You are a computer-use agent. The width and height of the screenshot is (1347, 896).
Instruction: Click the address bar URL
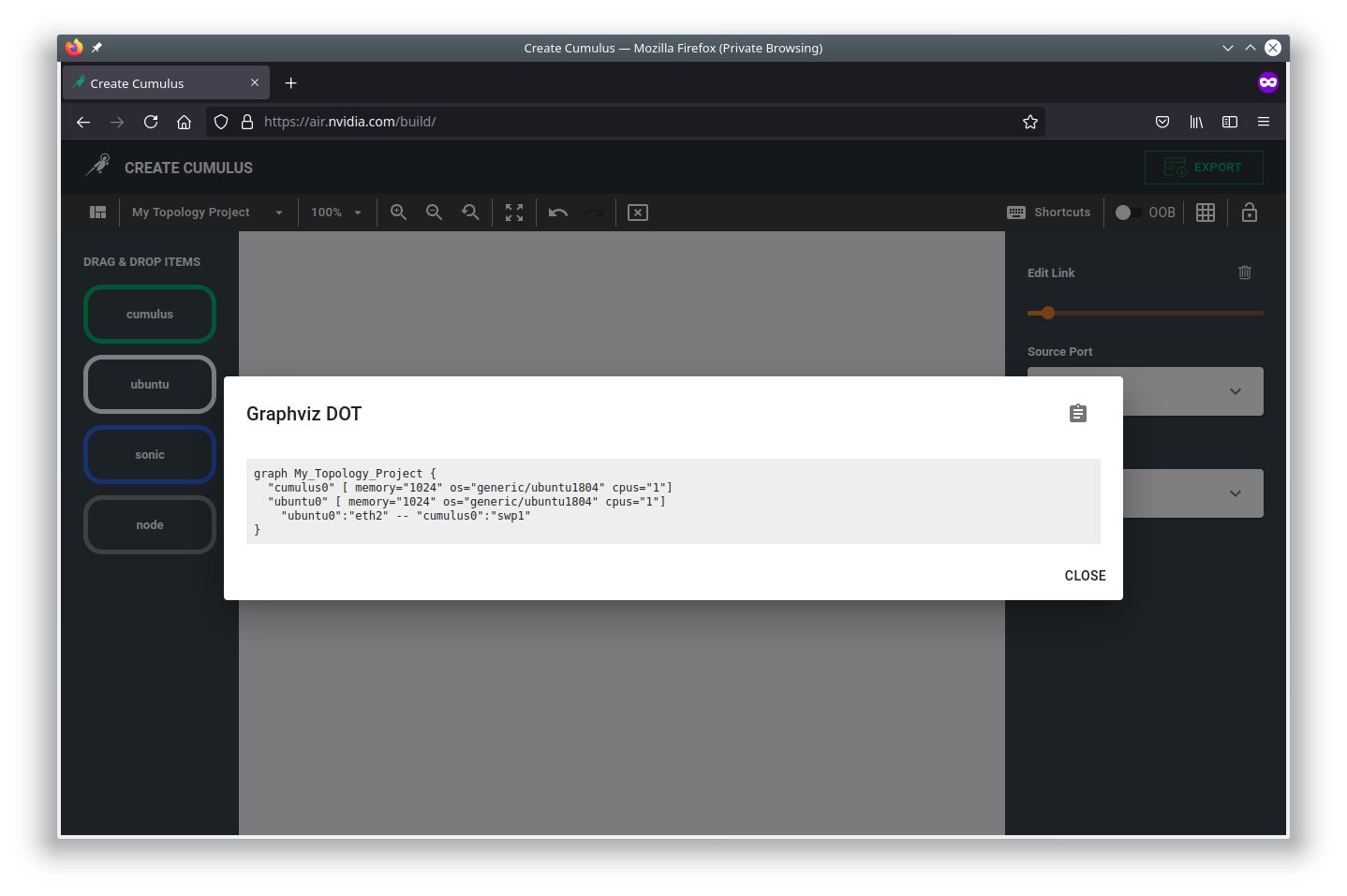tap(350, 122)
